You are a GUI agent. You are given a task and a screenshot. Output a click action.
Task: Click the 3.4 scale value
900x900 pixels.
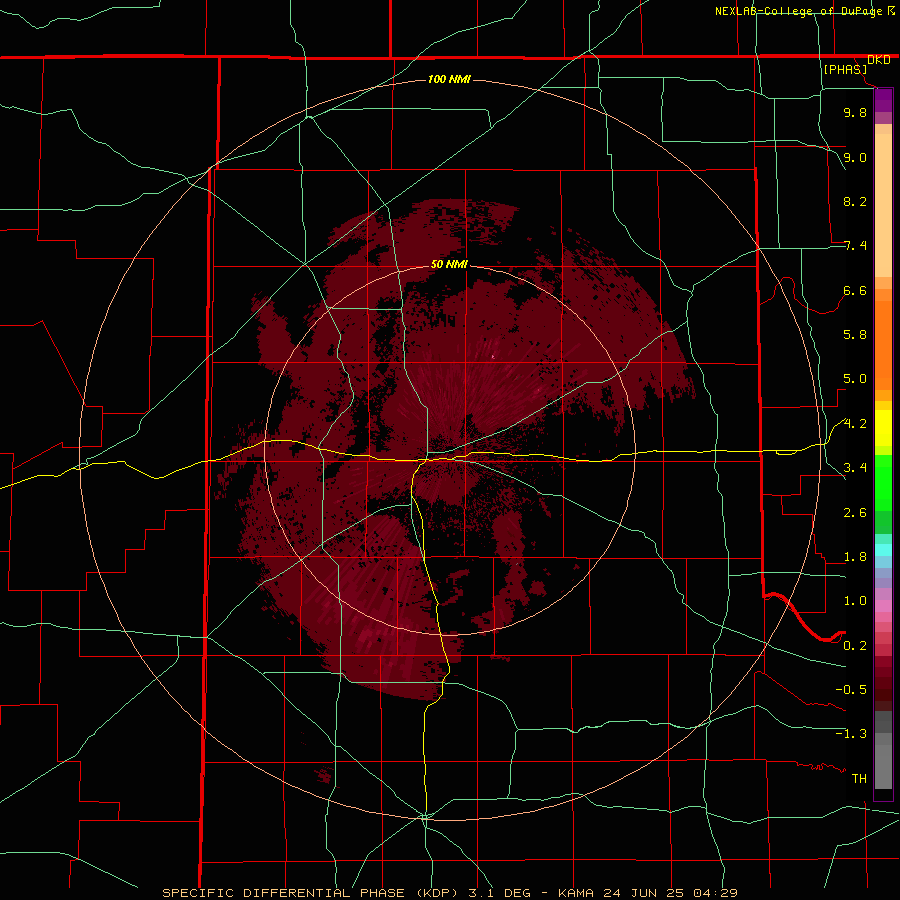click(855, 468)
